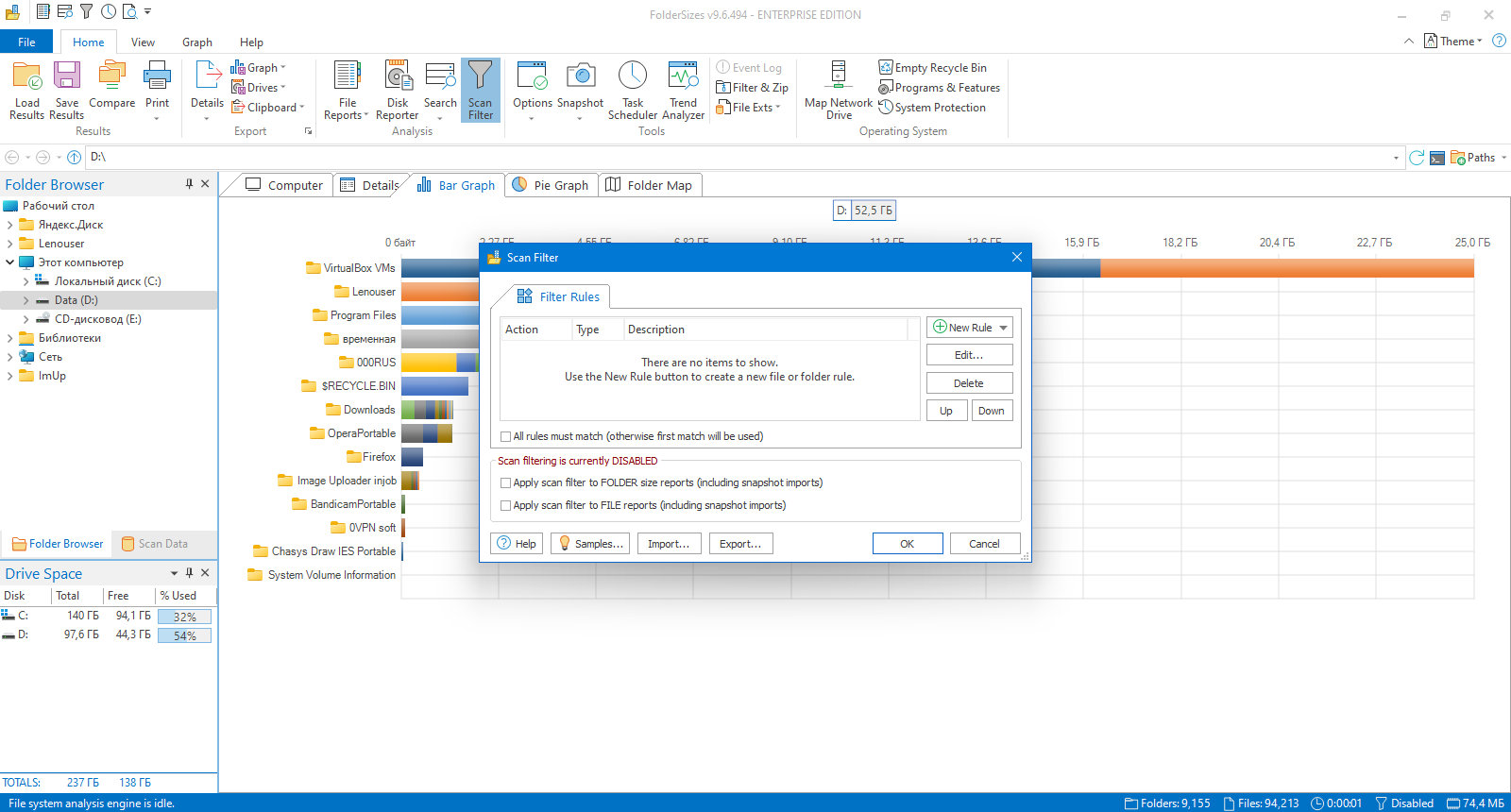The image size is (1511, 812).
Task: Select the orange Lenouser bar in graph
Action: click(x=440, y=292)
